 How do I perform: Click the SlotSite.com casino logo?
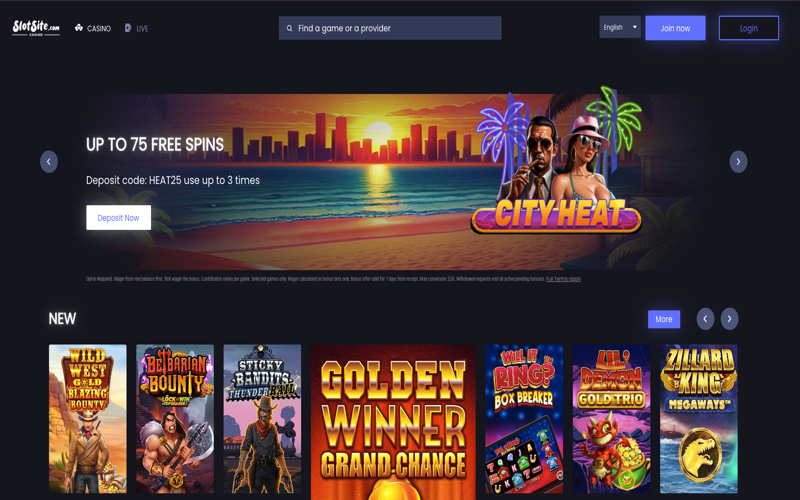[x=36, y=28]
